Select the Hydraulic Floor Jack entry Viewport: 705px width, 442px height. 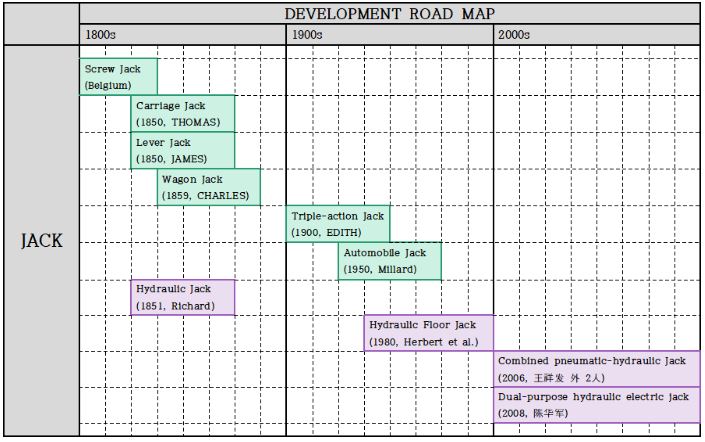coord(428,333)
